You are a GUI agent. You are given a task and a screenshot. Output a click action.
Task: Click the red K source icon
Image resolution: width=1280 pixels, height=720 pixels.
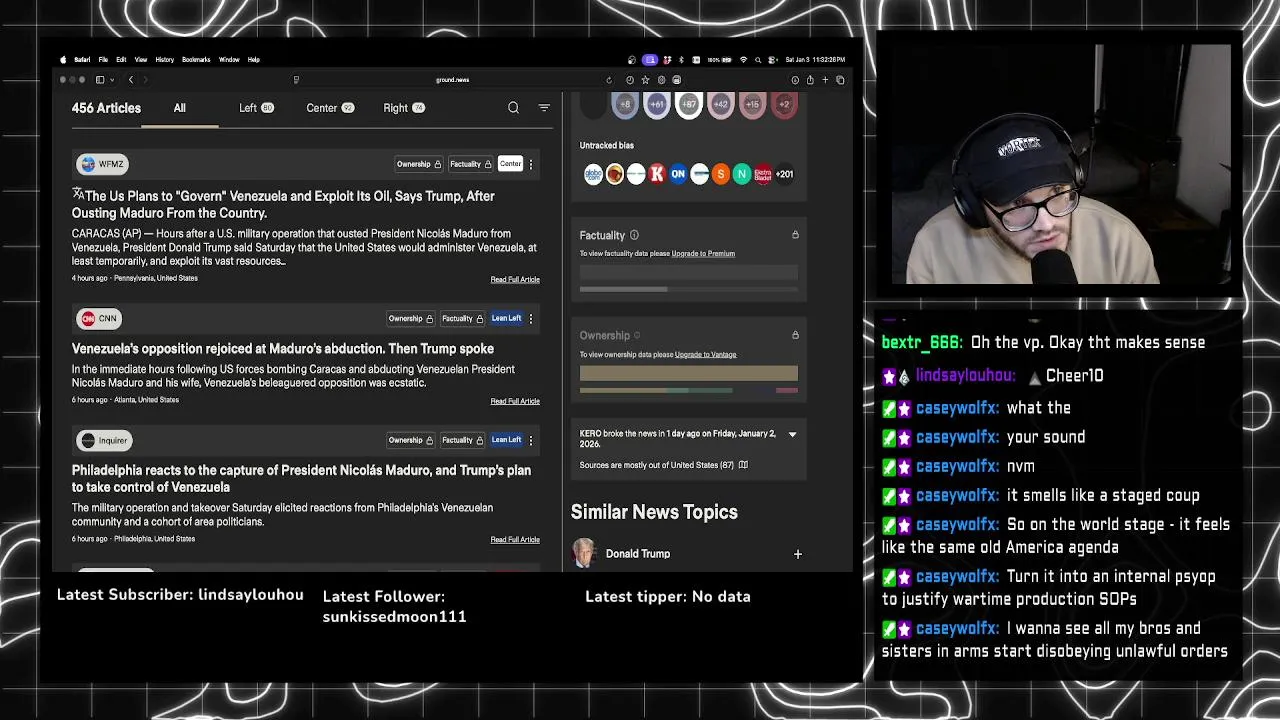[657, 174]
